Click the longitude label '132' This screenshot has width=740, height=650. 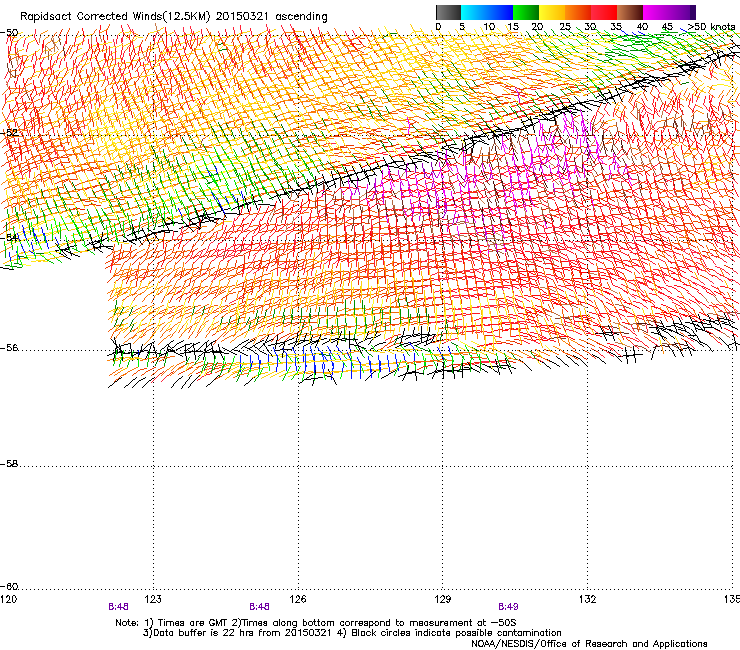pyautogui.click(x=587, y=599)
